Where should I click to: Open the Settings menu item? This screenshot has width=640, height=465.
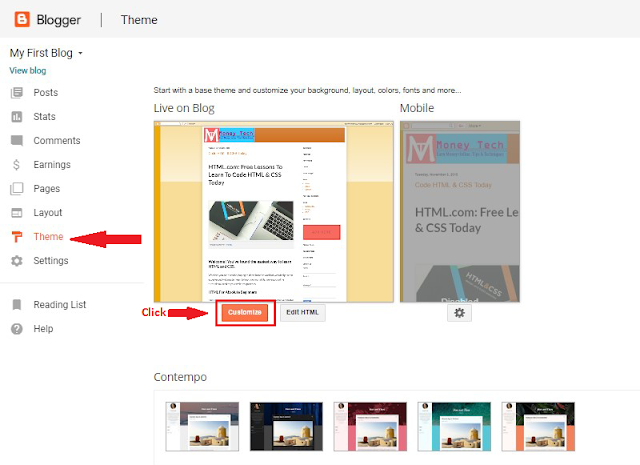51,260
